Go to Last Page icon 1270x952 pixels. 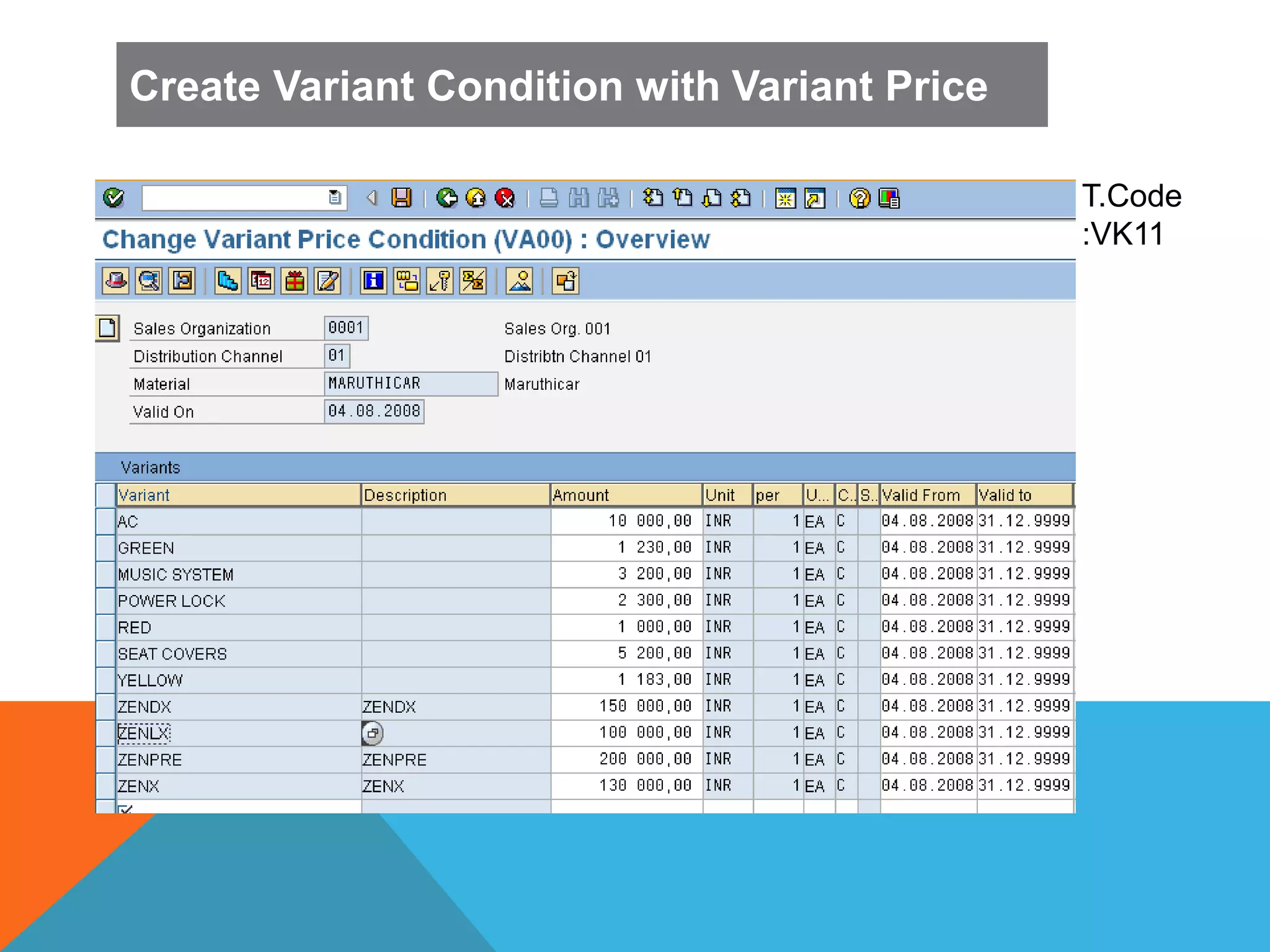(x=742, y=198)
